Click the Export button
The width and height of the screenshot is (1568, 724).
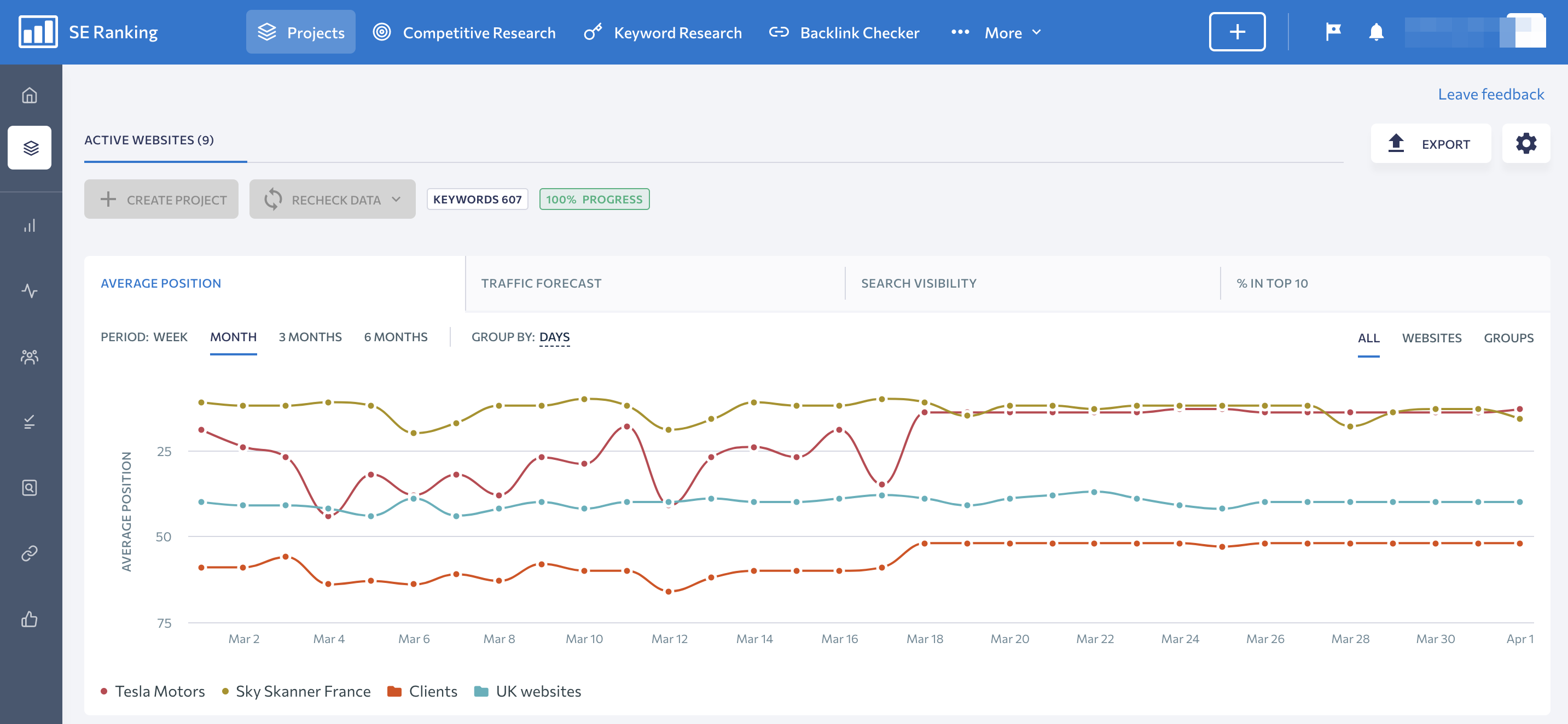coord(1430,144)
